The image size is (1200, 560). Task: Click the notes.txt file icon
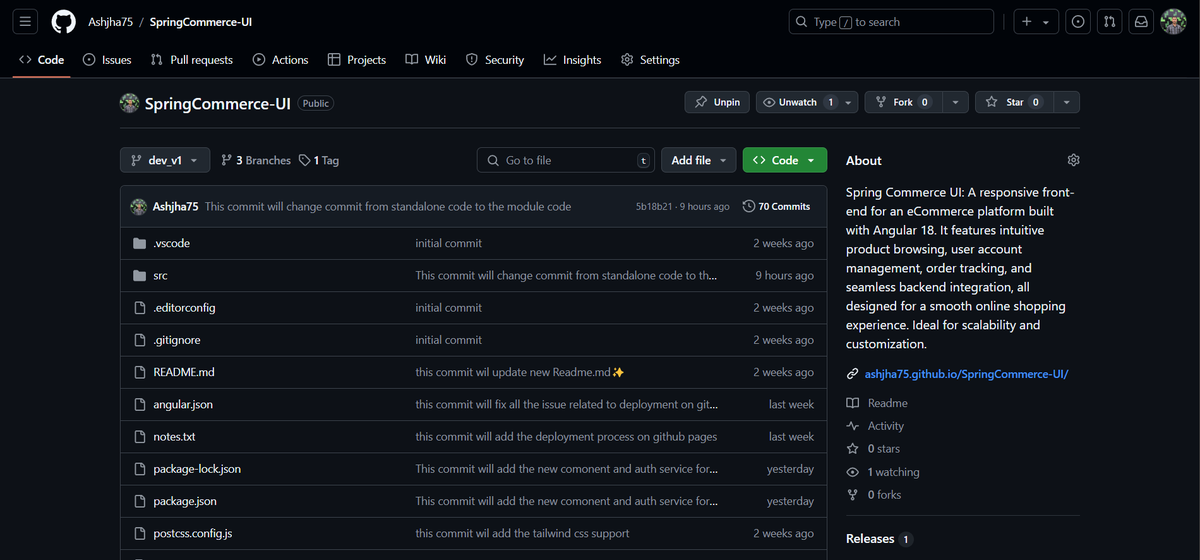140,437
